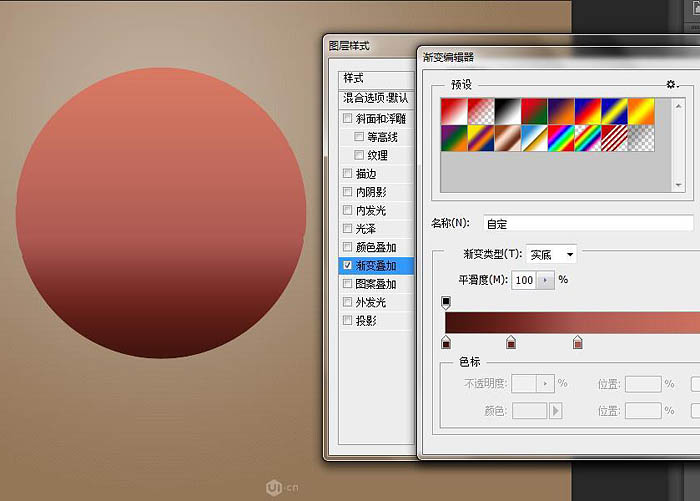This screenshot has height=501, width=700.
Task: Enable the 斜面和浮雕 checkbox
Action: click(x=347, y=118)
